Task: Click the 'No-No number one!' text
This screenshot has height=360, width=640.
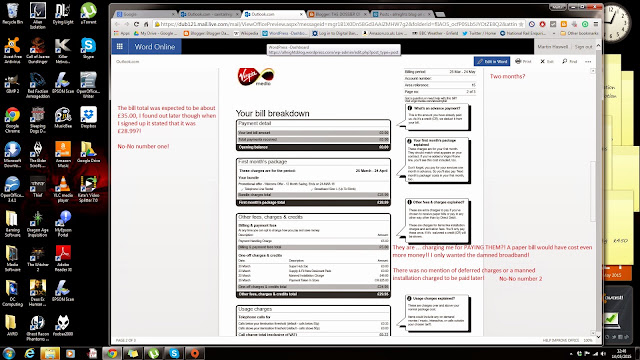Action: [x=143, y=146]
